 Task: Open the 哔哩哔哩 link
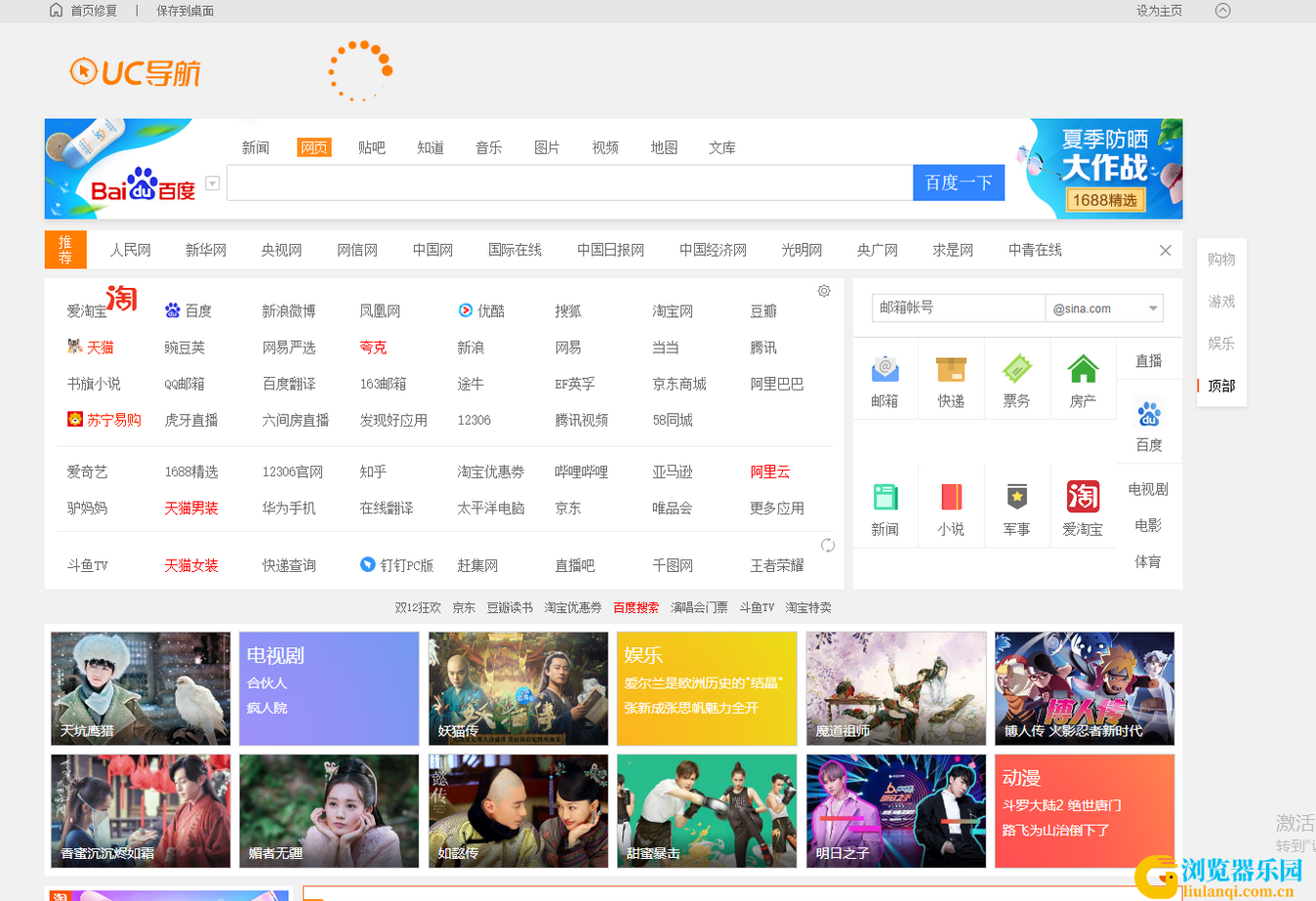coord(581,471)
